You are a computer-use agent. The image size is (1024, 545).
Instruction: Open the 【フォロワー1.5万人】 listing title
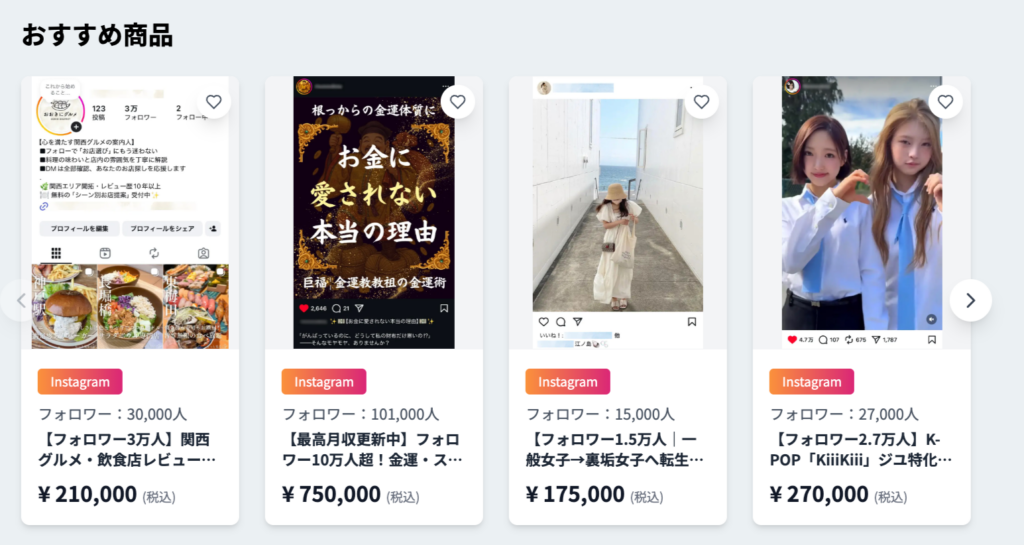pos(616,450)
